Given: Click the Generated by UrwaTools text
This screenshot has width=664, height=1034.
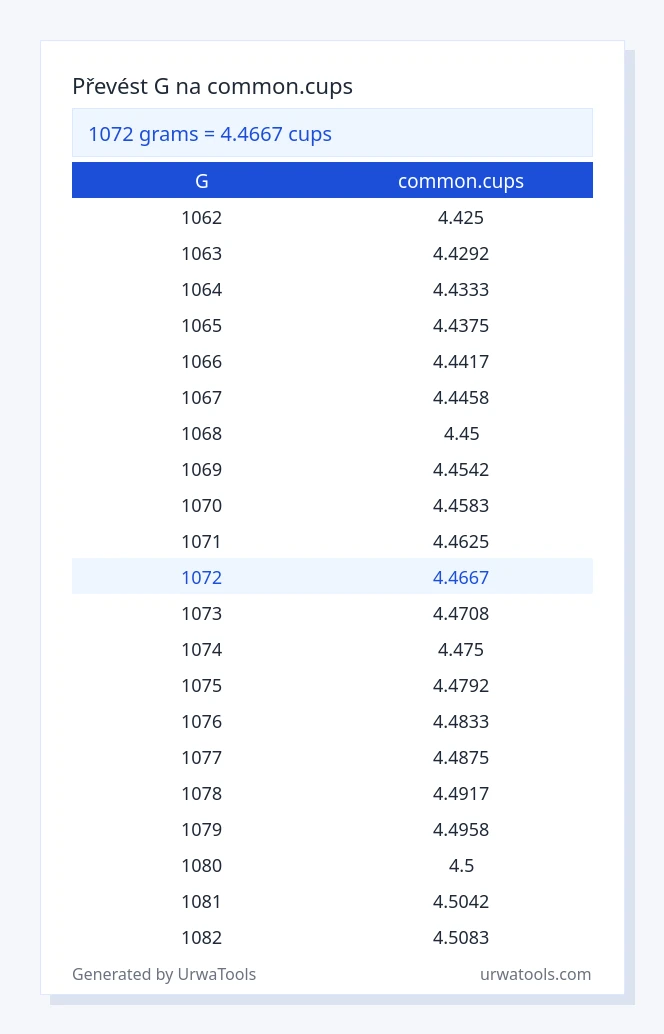Looking at the screenshot, I should click(164, 974).
